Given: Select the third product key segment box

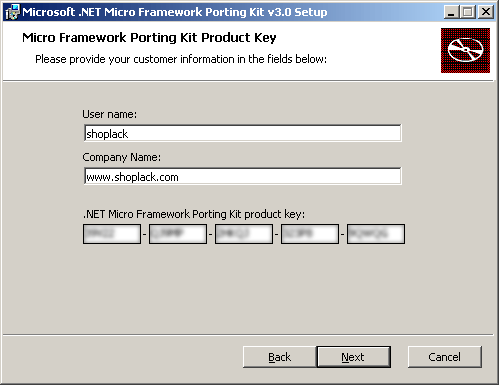Looking at the screenshot, I should [244, 234].
